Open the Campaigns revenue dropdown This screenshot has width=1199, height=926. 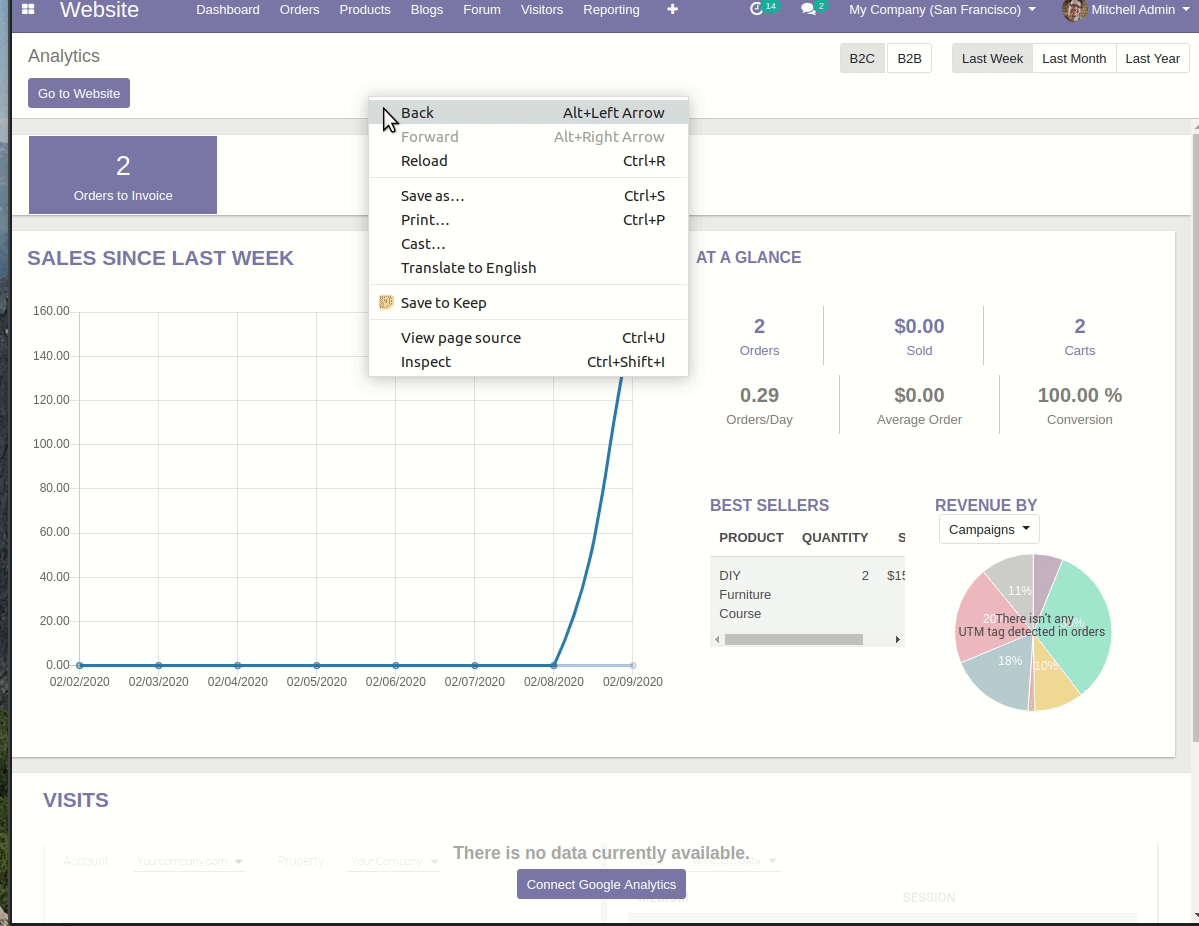[x=988, y=528]
